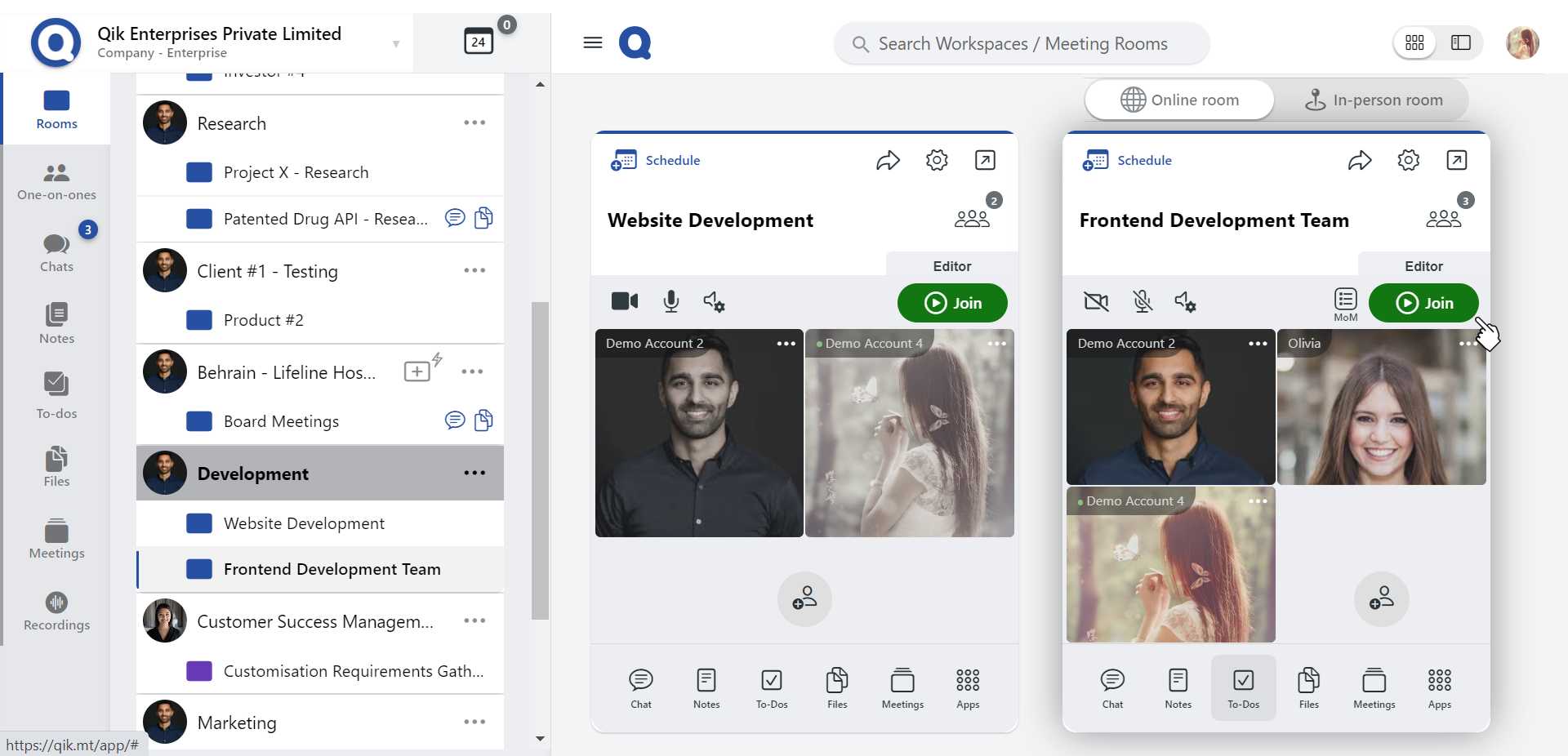
Task: Select the Online room tab
Action: [1179, 100]
